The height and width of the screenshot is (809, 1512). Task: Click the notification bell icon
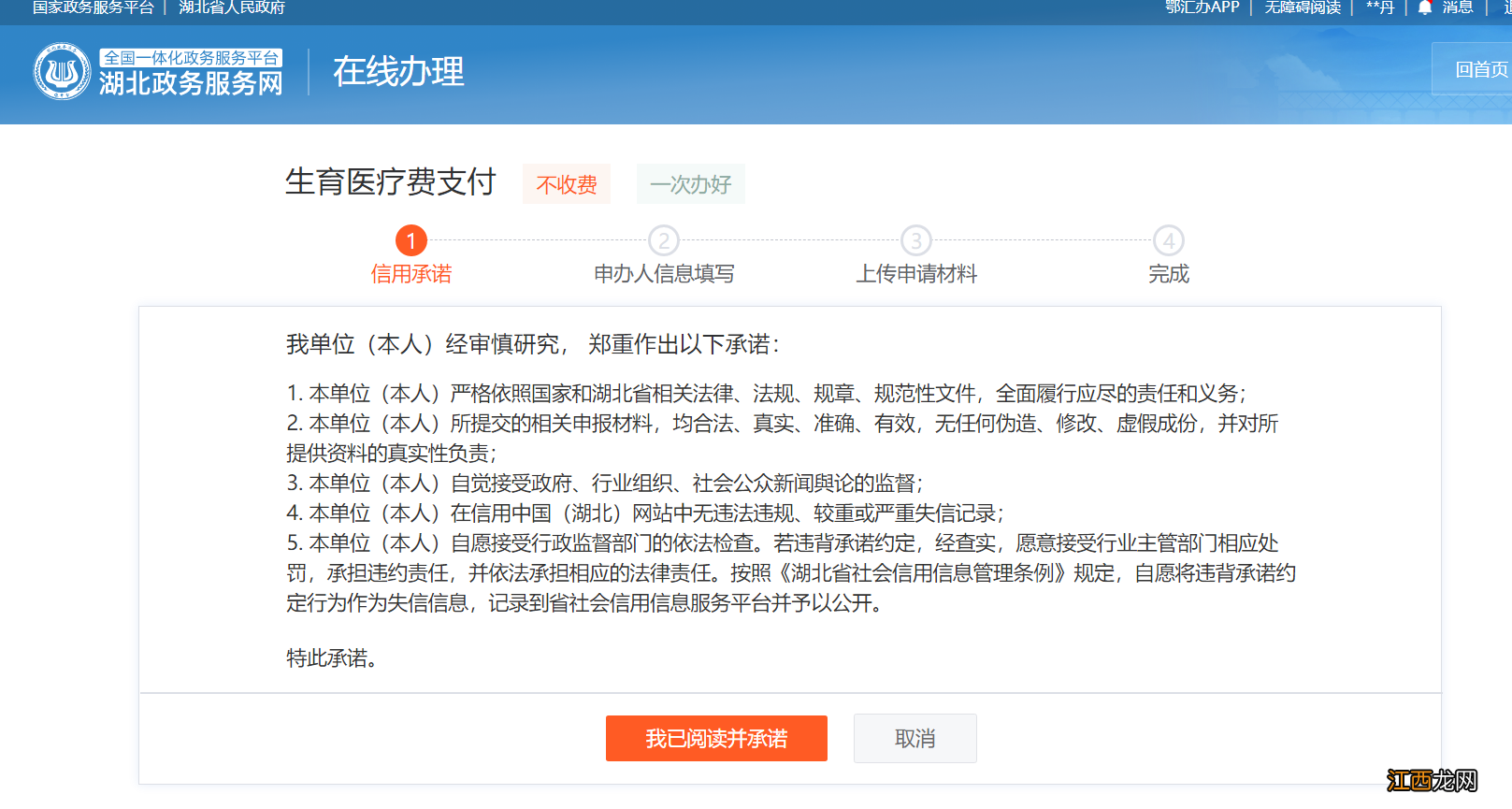click(1424, 7)
